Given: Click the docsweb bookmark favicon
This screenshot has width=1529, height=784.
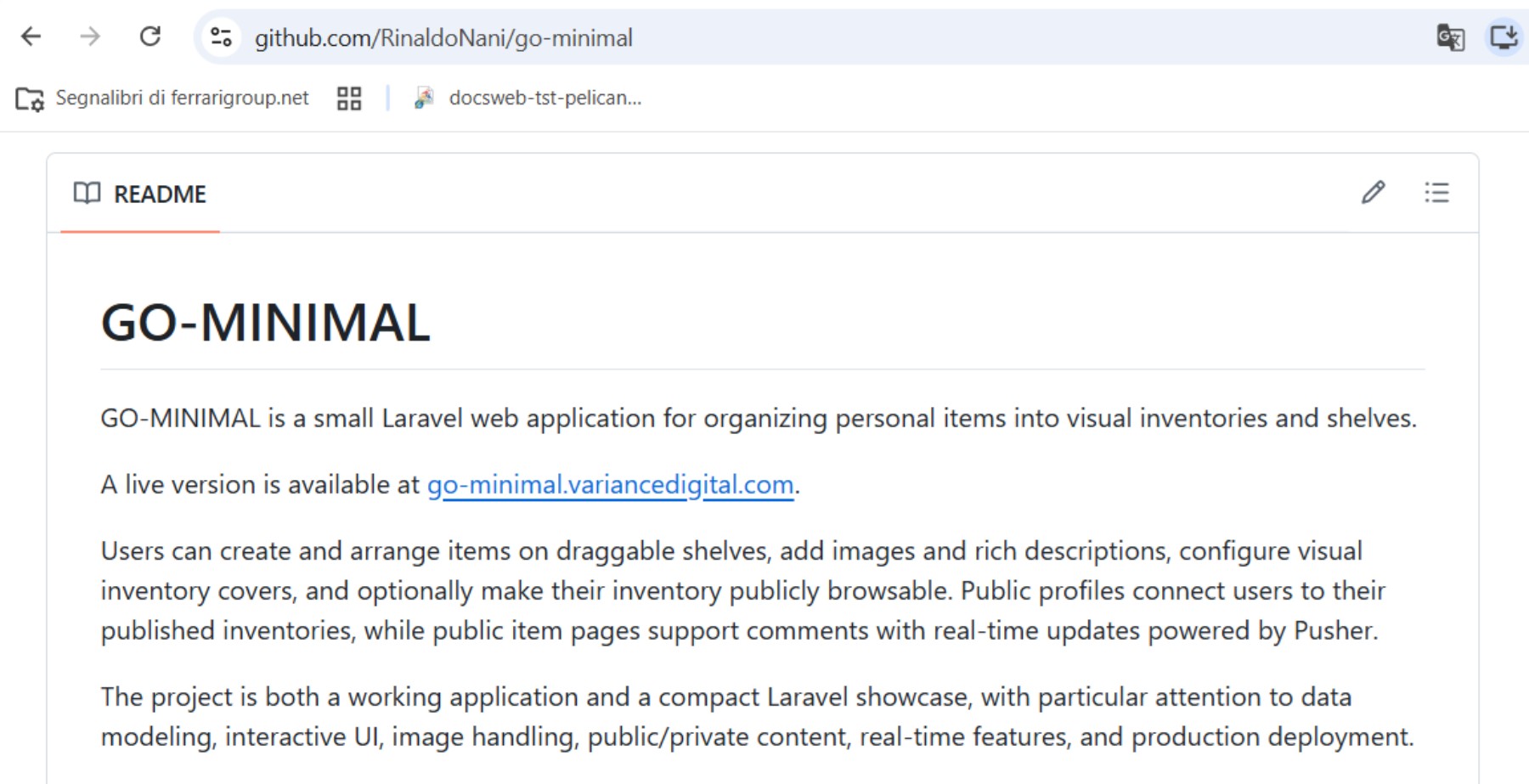Looking at the screenshot, I should [424, 99].
